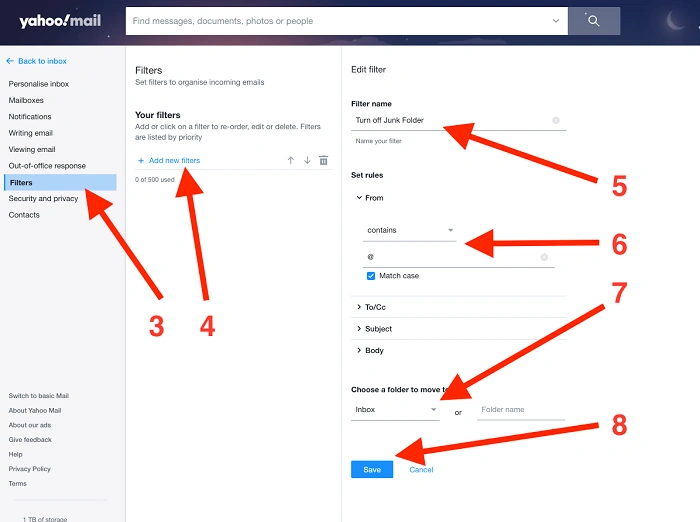This screenshot has height=522, width=700.
Task: Click Give feedback link
Action: (x=30, y=440)
